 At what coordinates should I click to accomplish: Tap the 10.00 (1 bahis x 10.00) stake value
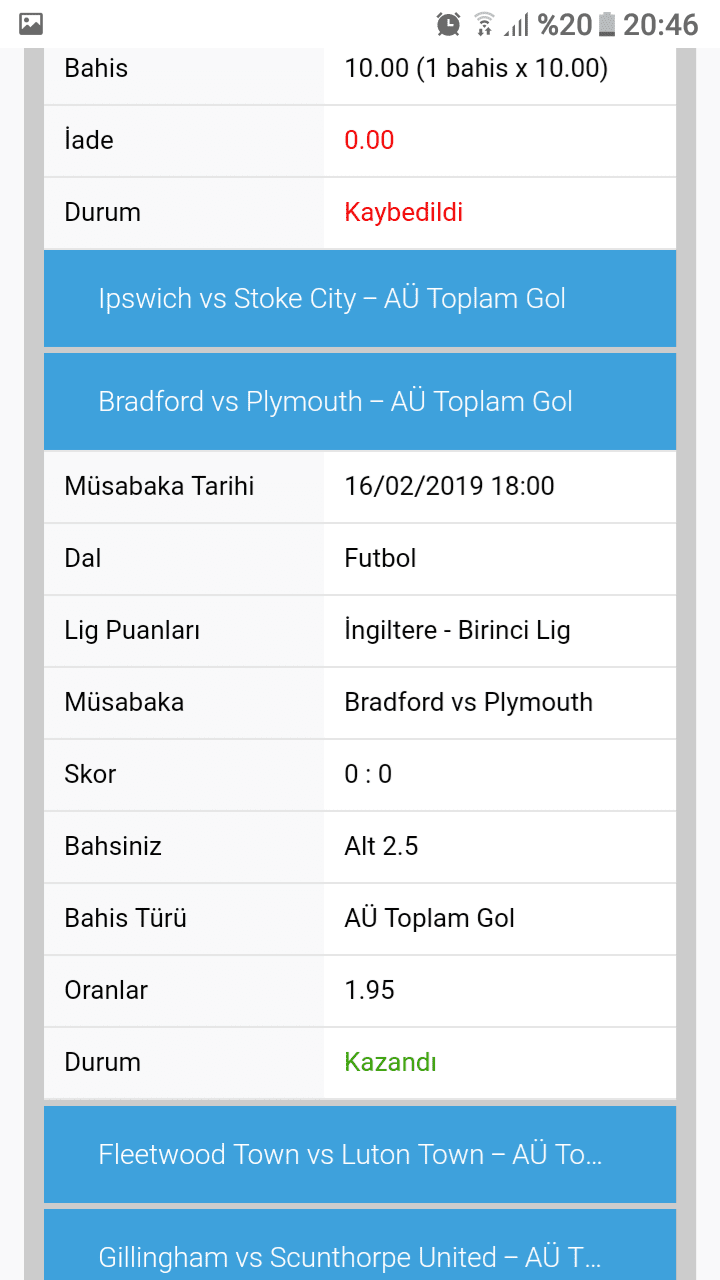pyautogui.click(x=476, y=68)
